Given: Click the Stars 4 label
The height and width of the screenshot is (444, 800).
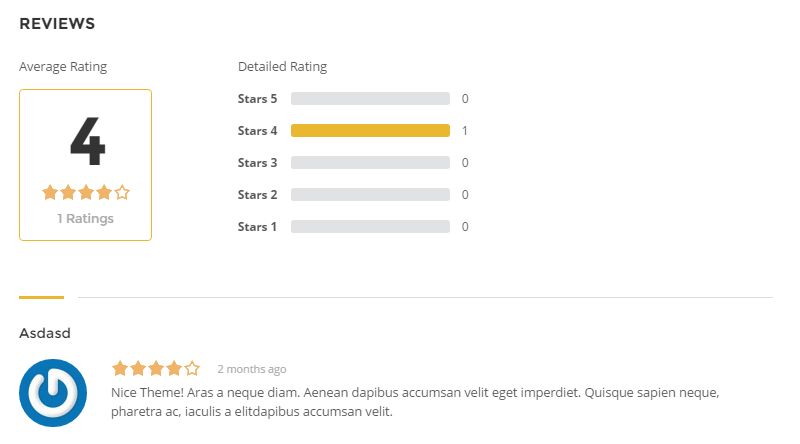Looking at the screenshot, I should point(258,131).
